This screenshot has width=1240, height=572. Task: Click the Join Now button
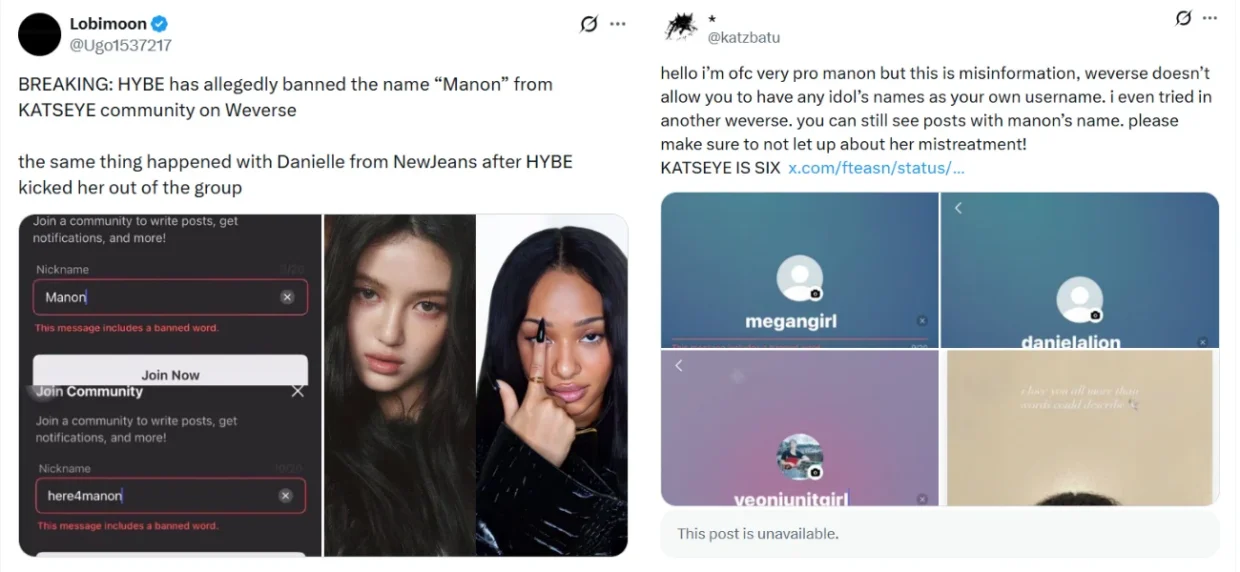[170, 374]
